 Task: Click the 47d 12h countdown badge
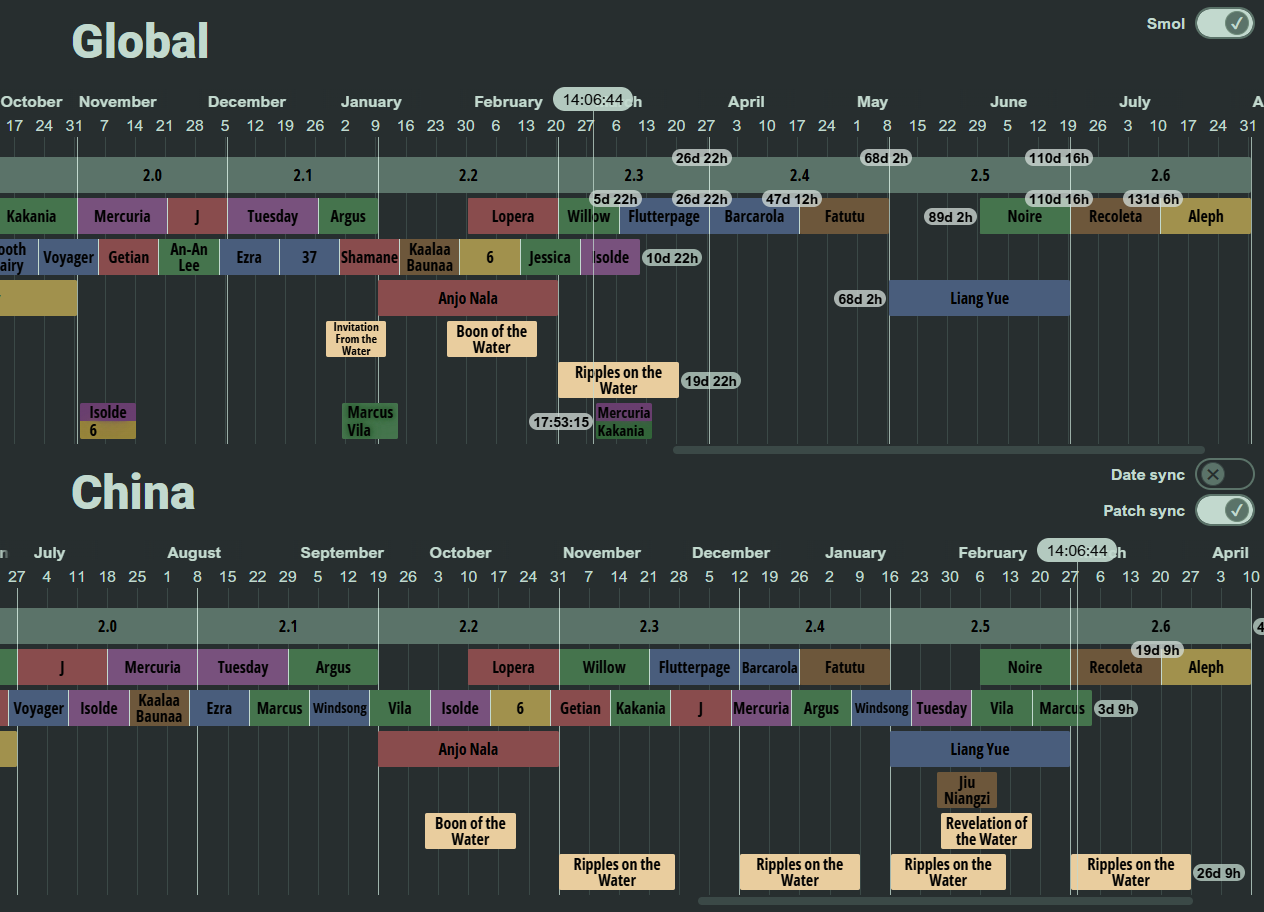pyautogui.click(x=792, y=199)
